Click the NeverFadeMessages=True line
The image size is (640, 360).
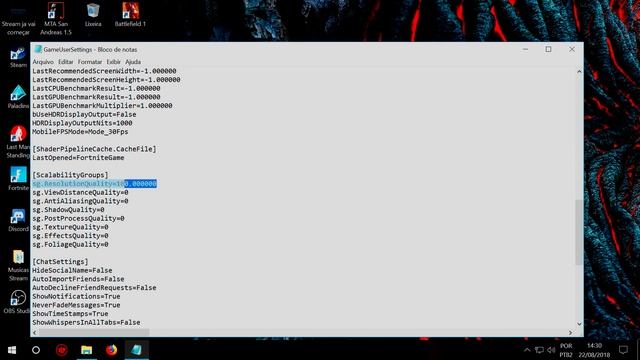pyautogui.click(x=76, y=305)
